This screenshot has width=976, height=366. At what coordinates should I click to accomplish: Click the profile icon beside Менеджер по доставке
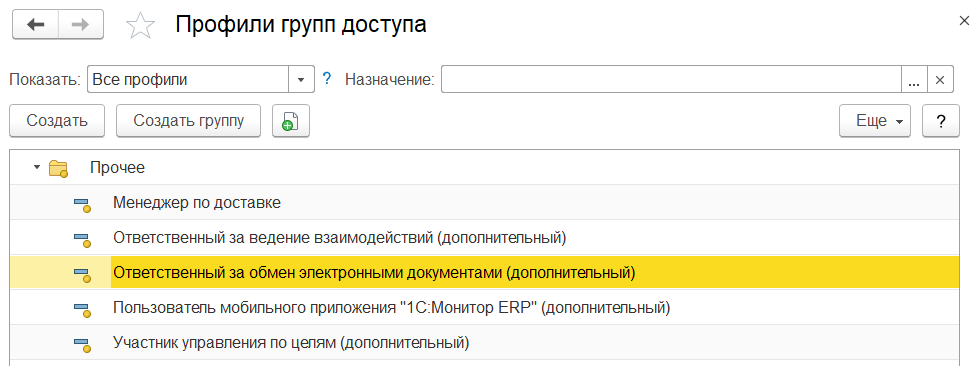point(82,204)
